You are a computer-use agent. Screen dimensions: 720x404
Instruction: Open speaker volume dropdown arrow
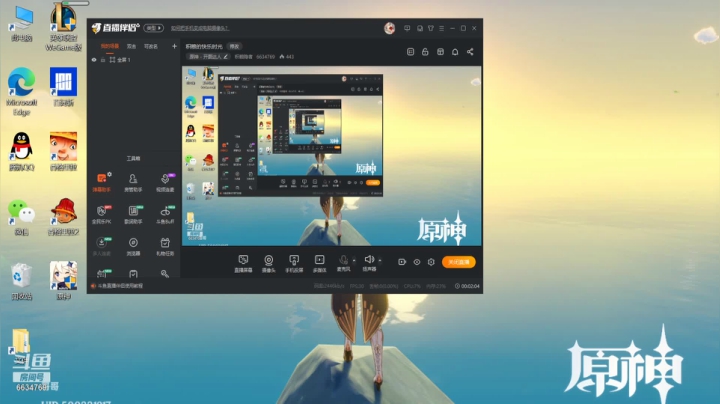tap(380, 261)
